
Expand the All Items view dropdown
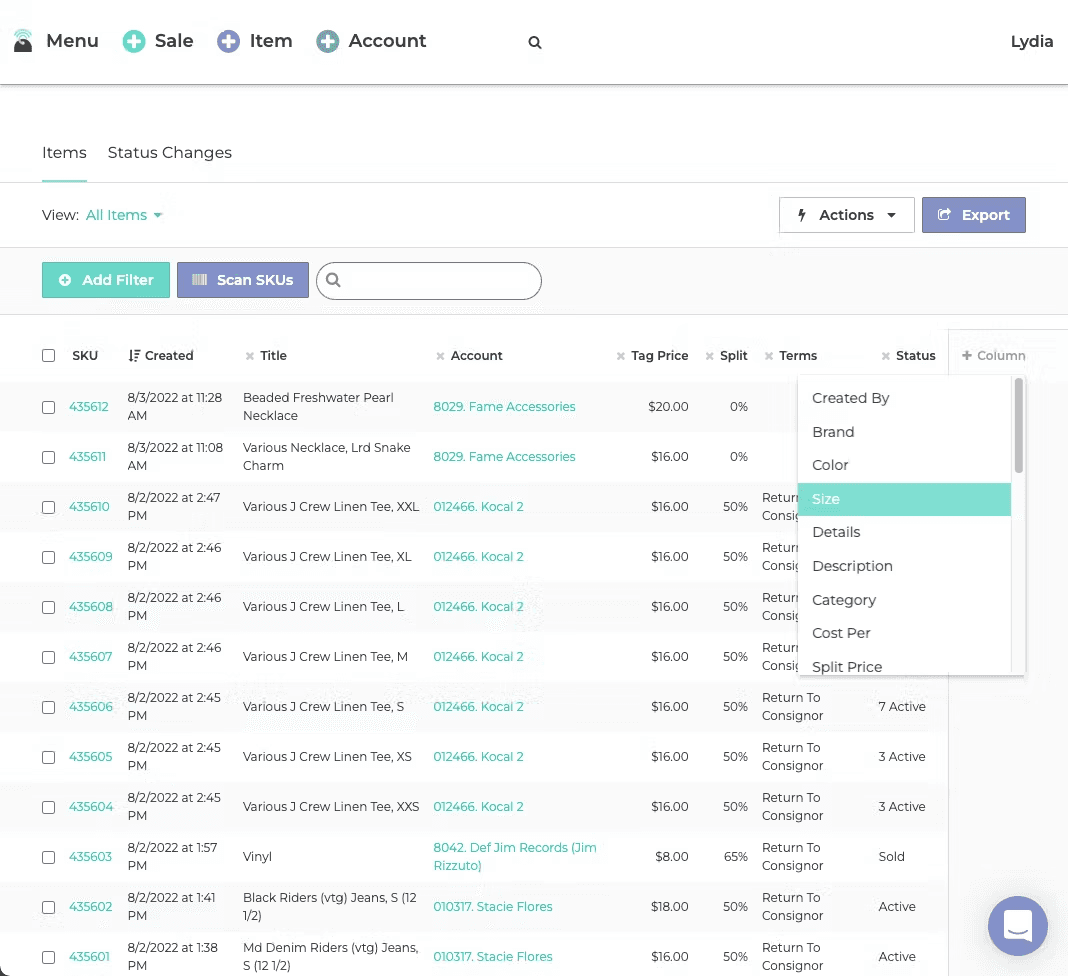click(x=124, y=215)
